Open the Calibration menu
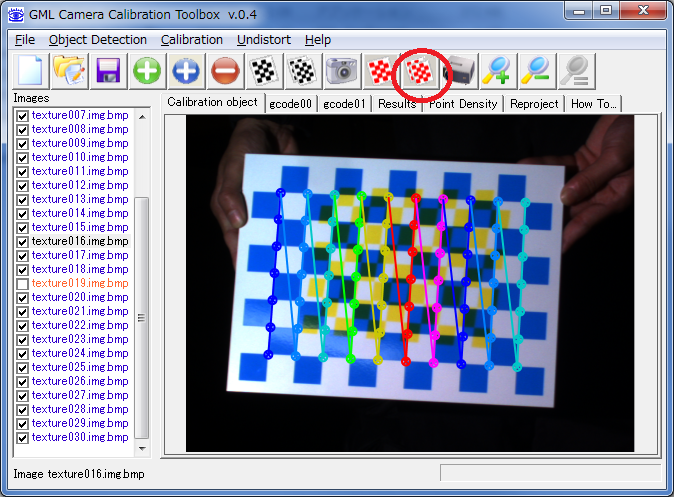The image size is (674, 497). [x=192, y=39]
